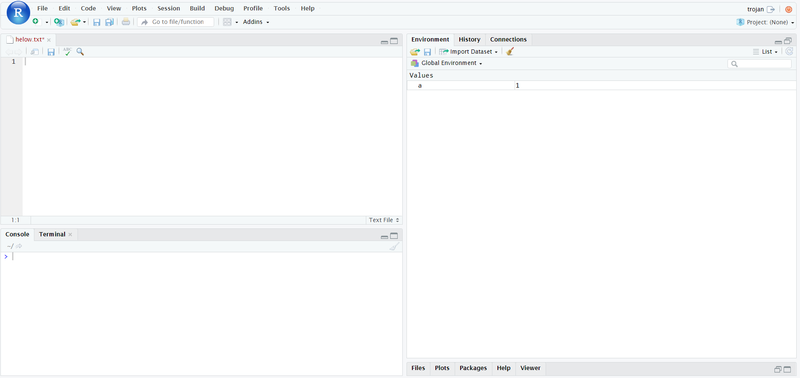Open the List view dropdown
This screenshot has width=800, height=378.
766,52
